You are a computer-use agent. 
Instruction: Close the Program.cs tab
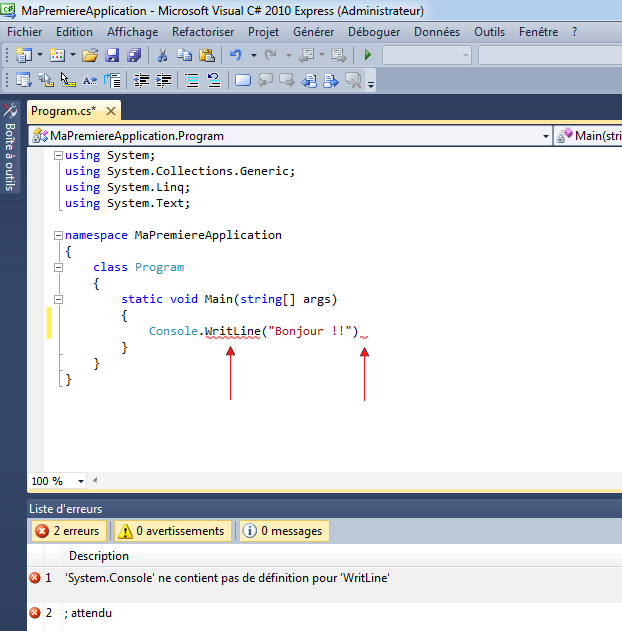coord(111,111)
